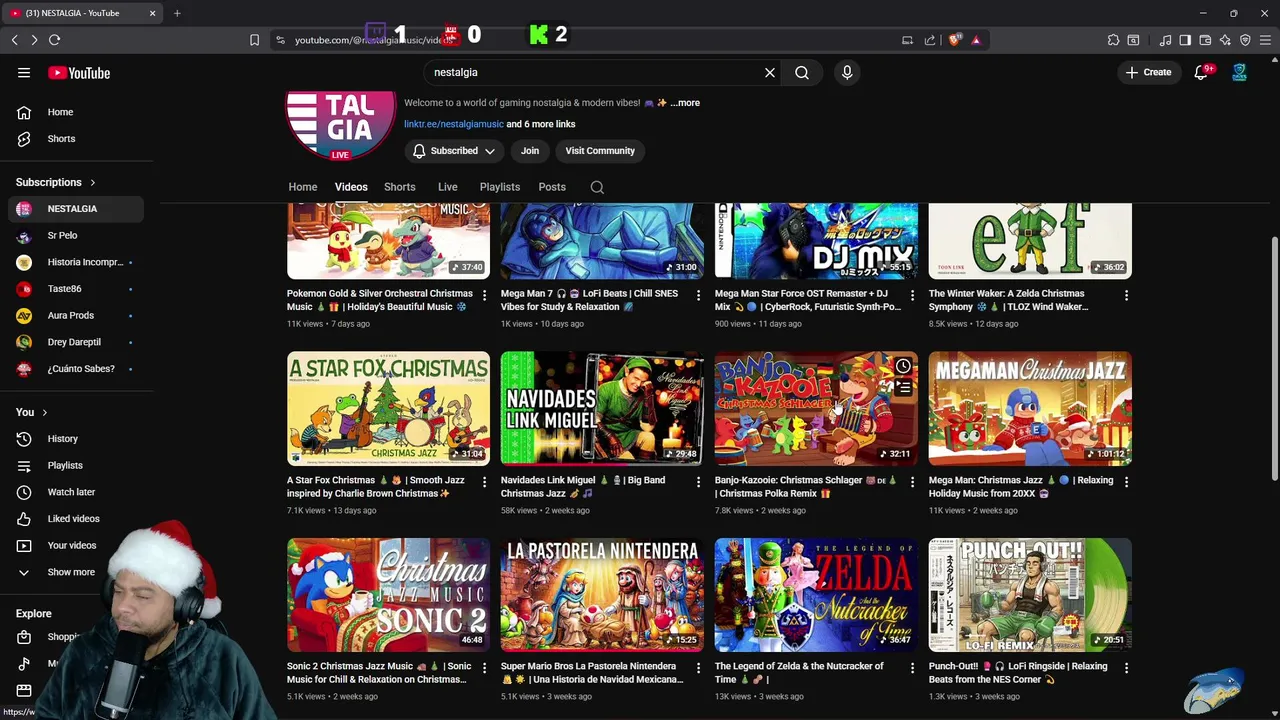Open options for Mega Man 7 LoFi video
Image resolution: width=1280 pixels, height=720 pixels.
pos(698,295)
